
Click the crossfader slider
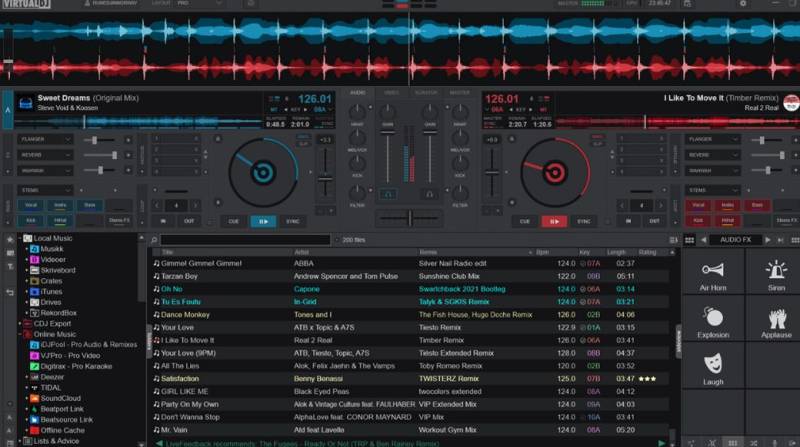click(410, 218)
